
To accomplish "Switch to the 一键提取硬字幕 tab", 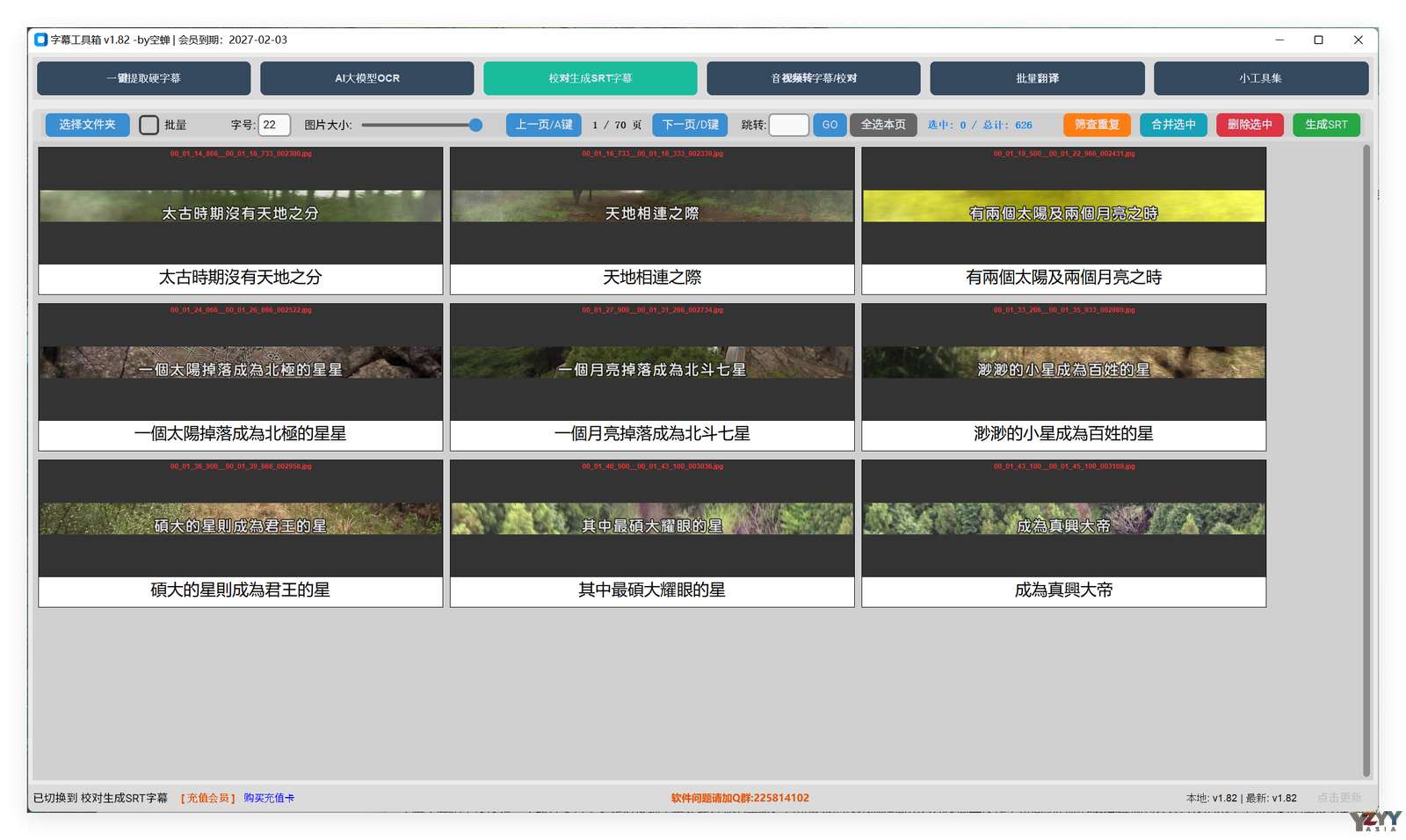I will [143, 78].
